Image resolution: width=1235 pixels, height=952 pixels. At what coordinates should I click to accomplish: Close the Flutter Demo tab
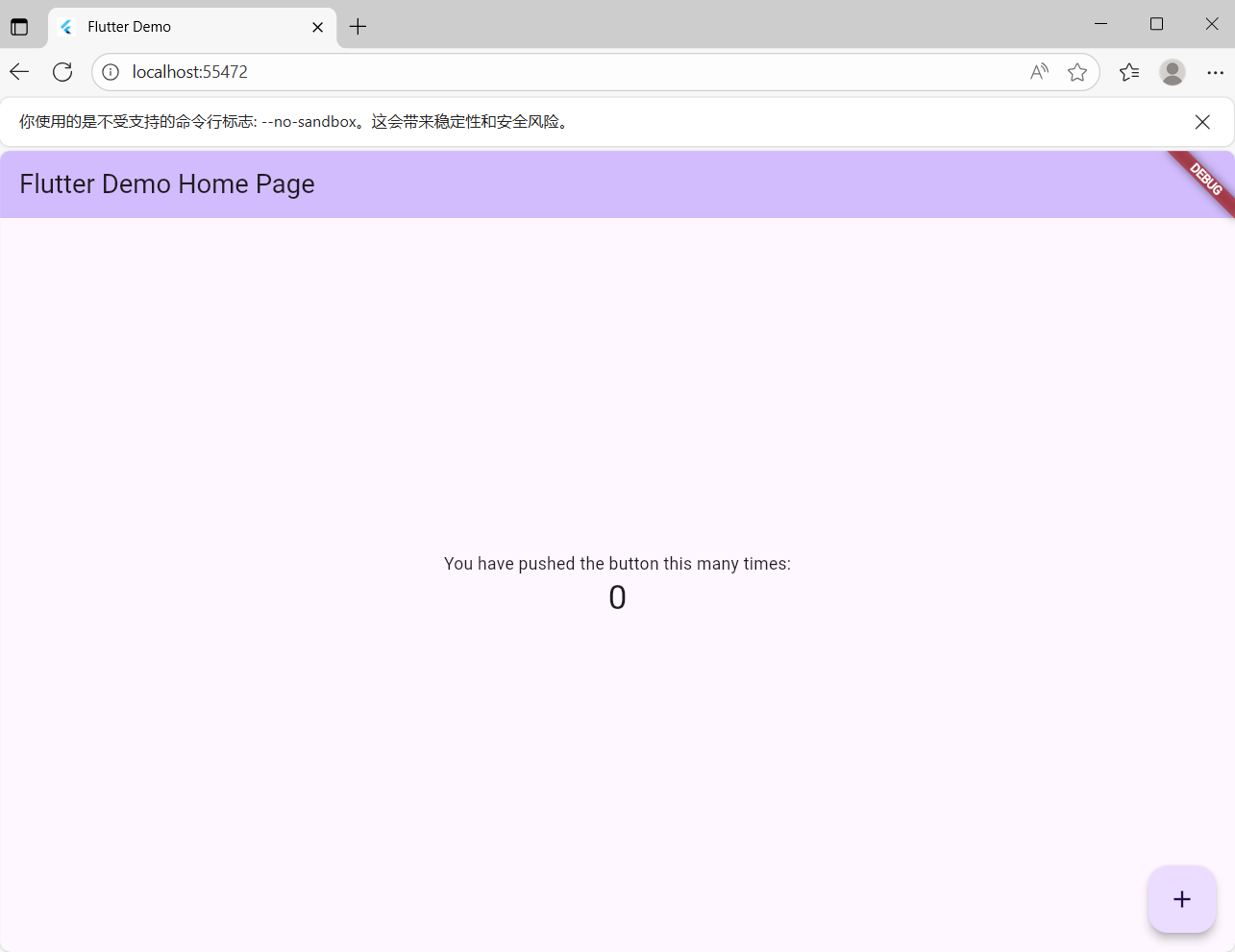318,27
